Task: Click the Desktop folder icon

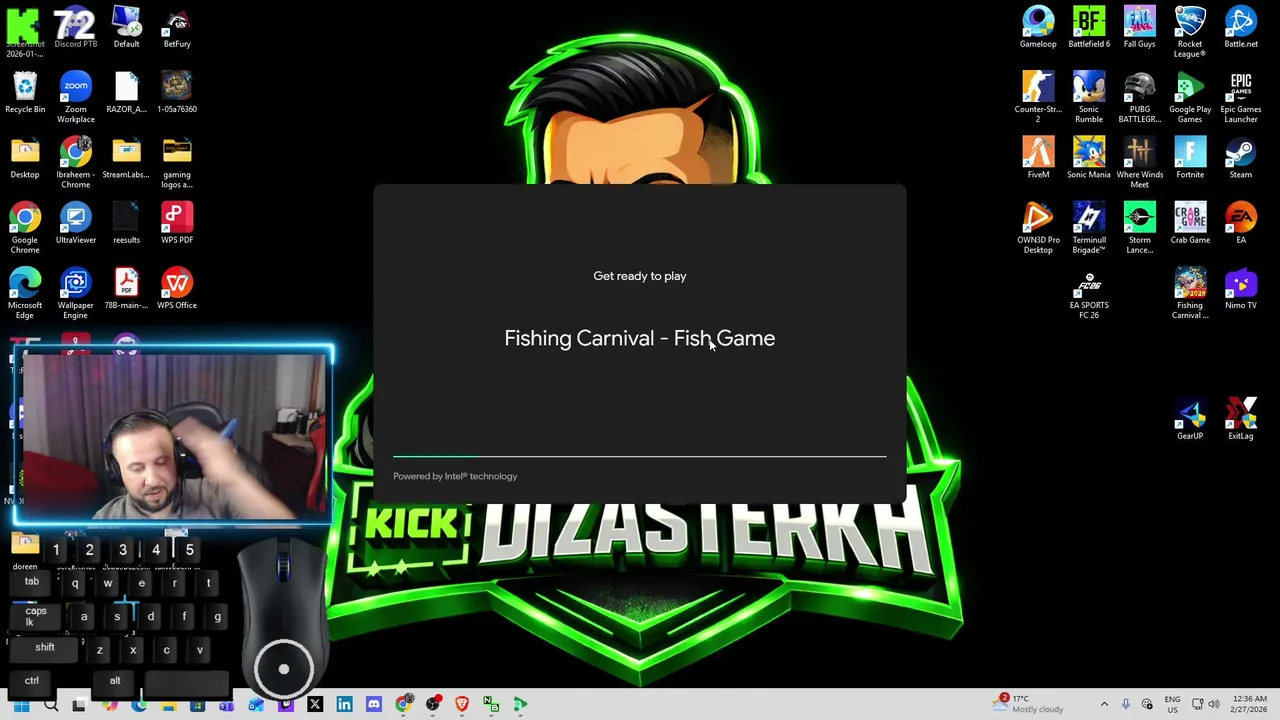Action: (x=25, y=158)
